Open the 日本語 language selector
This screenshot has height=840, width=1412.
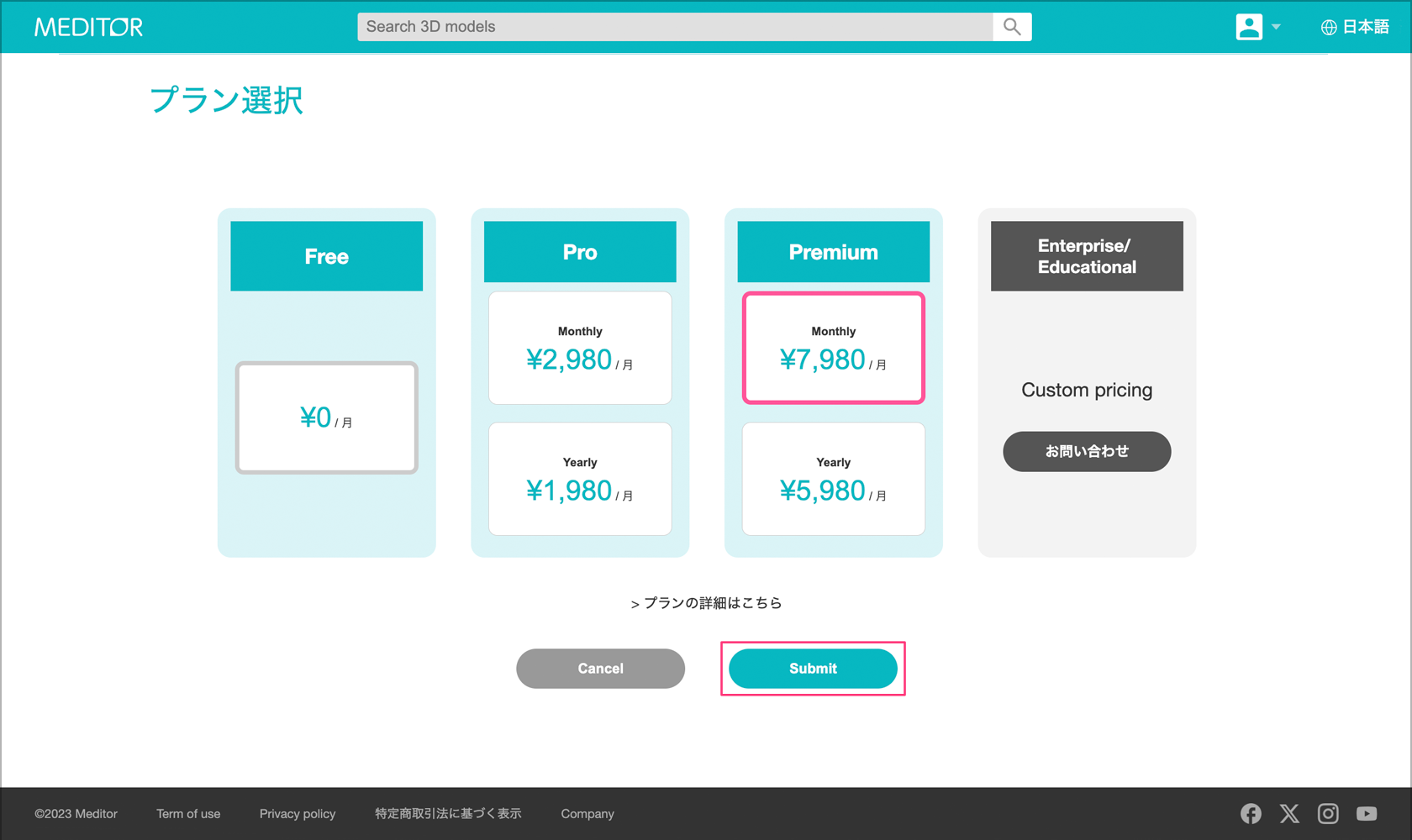[x=1355, y=27]
